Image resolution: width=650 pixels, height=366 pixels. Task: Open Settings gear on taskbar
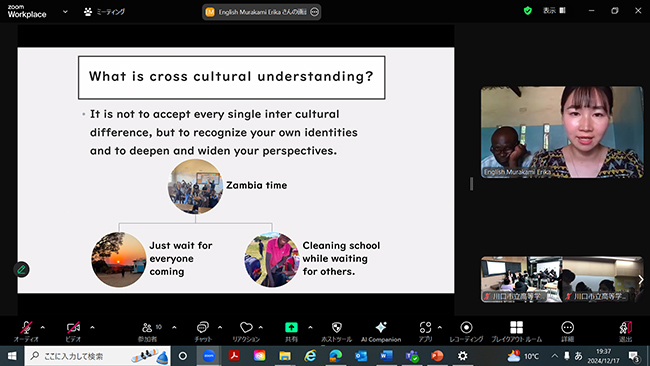click(463, 356)
